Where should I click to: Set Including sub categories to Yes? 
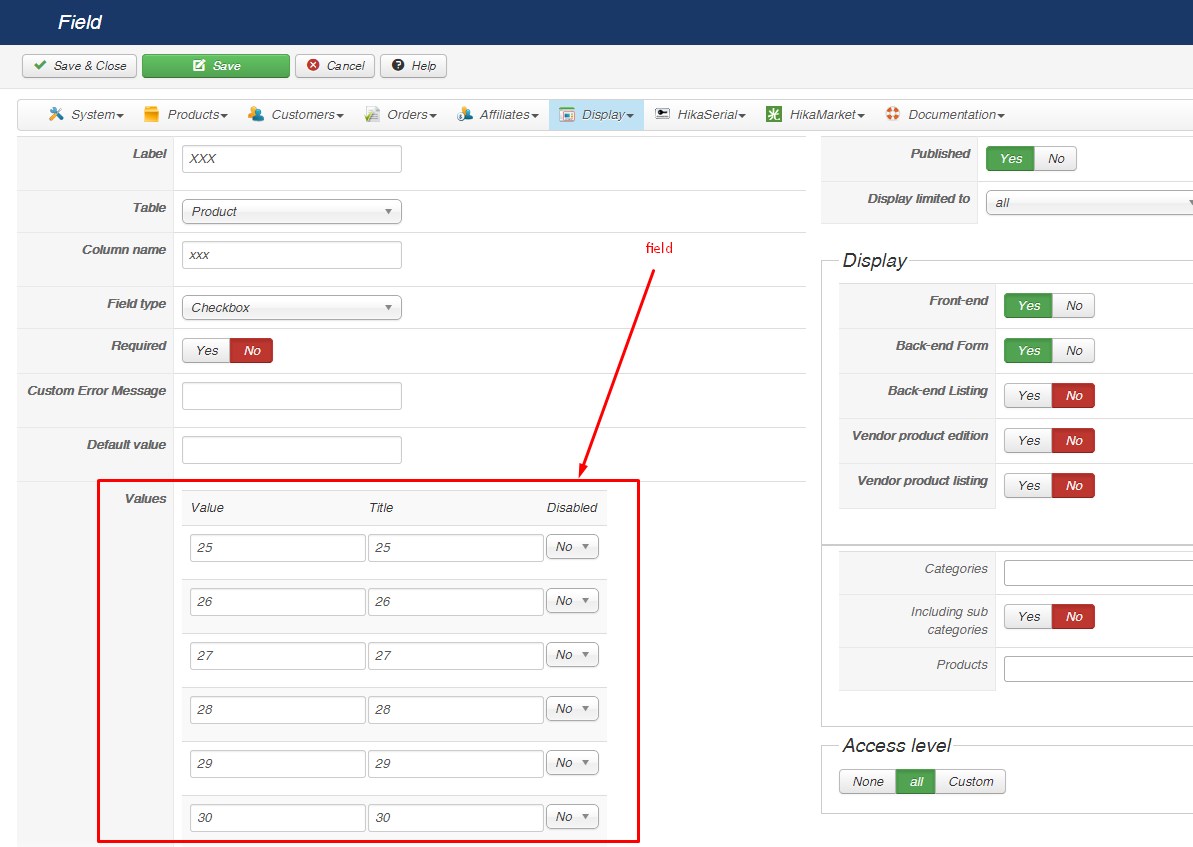(1028, 616)
